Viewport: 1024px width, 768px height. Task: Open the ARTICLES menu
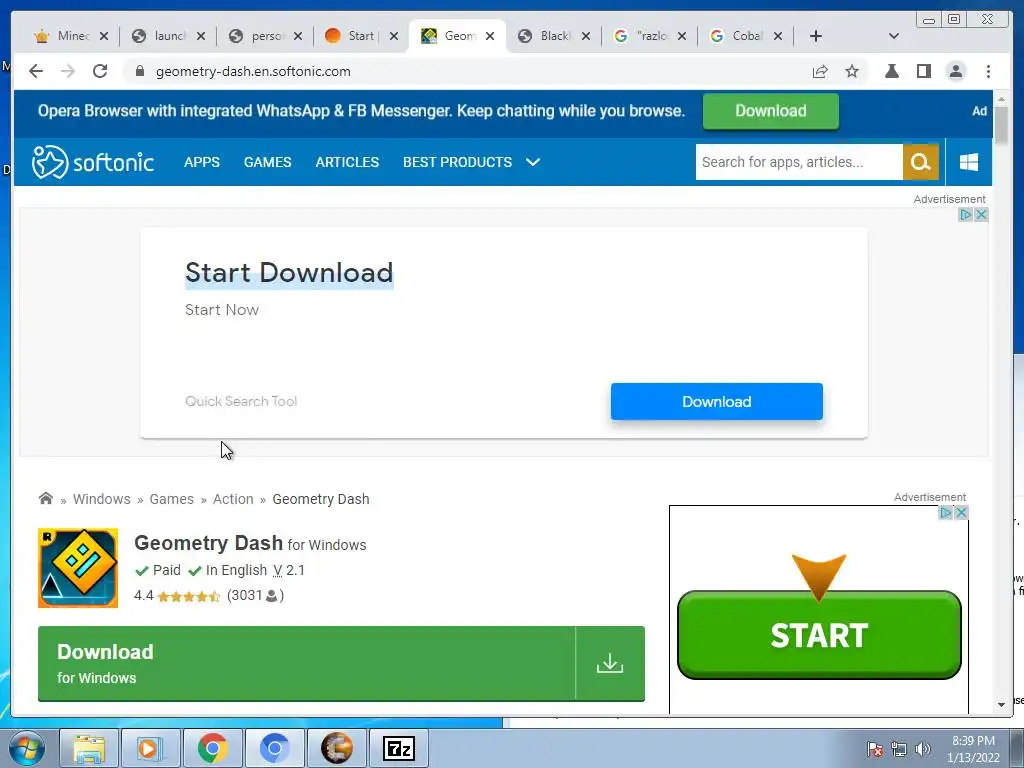[x=347, y=162]
